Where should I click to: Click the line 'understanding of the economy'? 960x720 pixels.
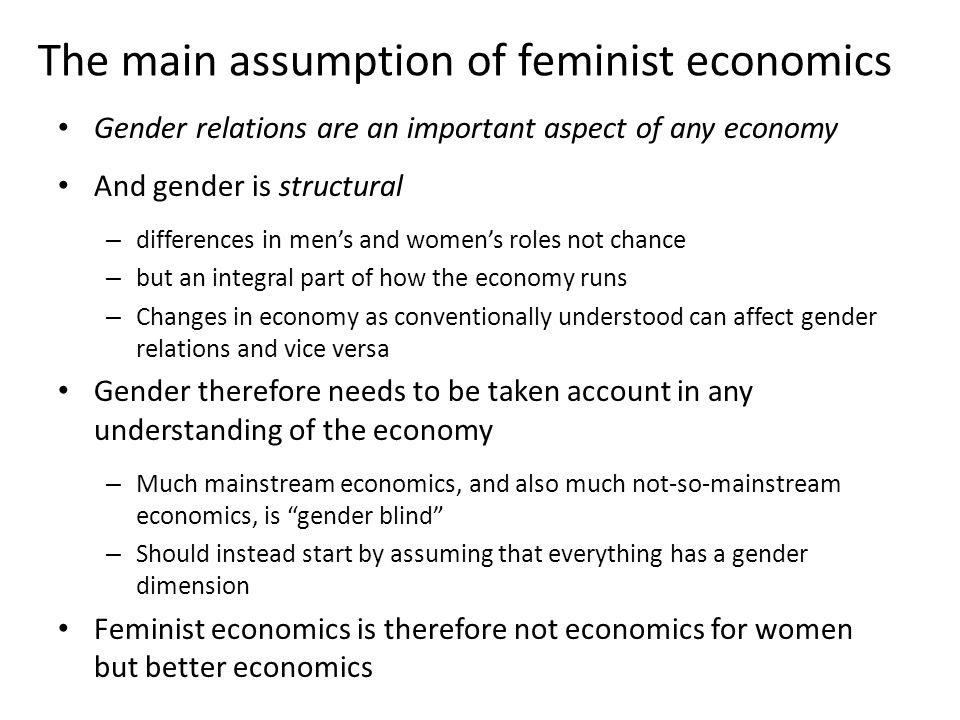[x=293, y=430]
